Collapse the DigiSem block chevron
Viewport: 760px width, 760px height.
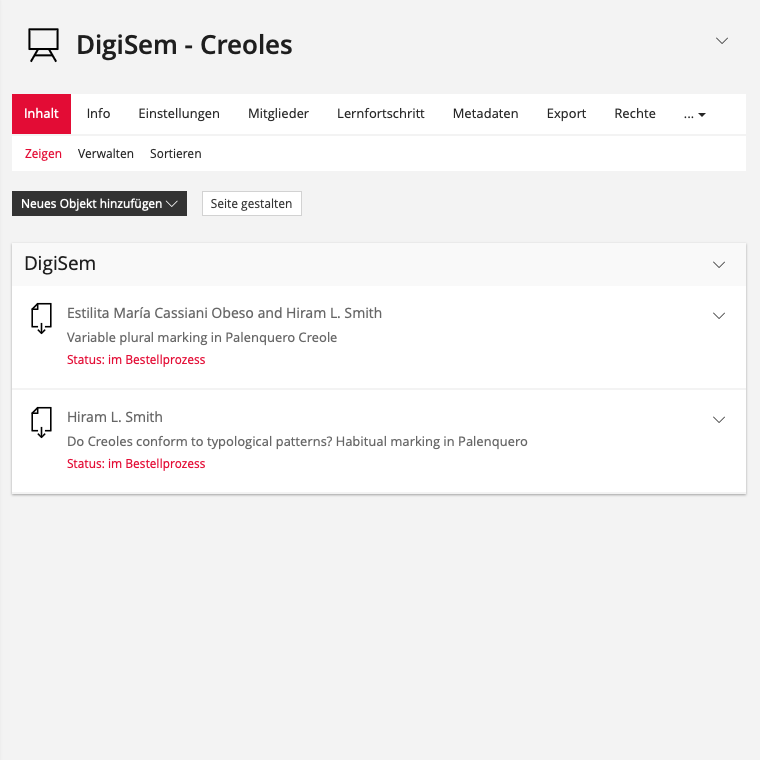click(718, 265)
